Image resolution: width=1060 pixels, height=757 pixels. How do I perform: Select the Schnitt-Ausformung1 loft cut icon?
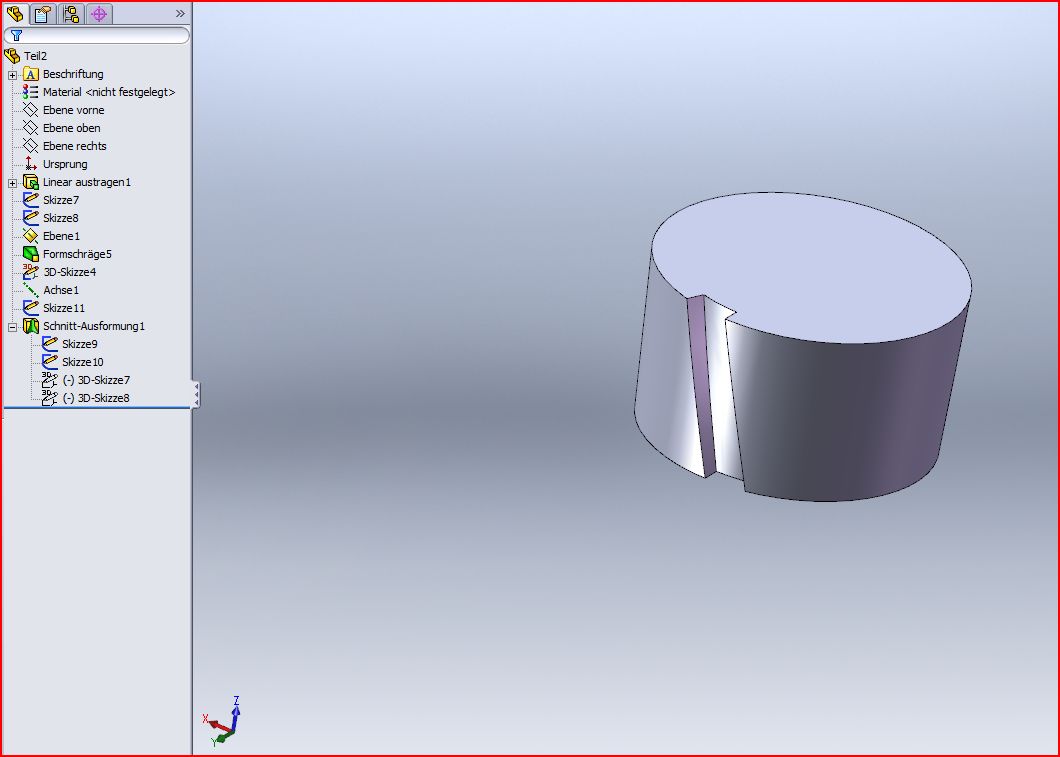click(x=30, y=326)
